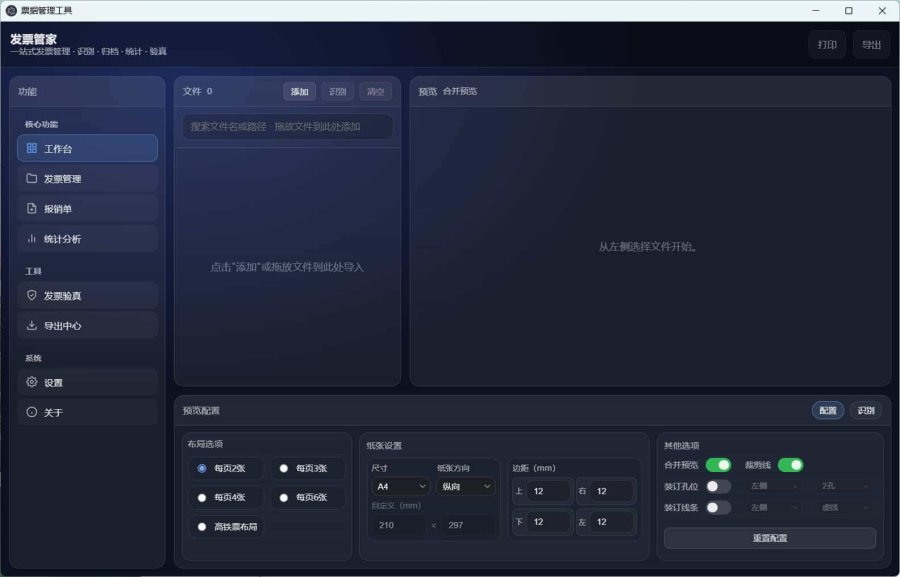Select the 发票管理 folder icon
Image resolution: width=900 pixels, height=577 pixels.
(32, 179)
